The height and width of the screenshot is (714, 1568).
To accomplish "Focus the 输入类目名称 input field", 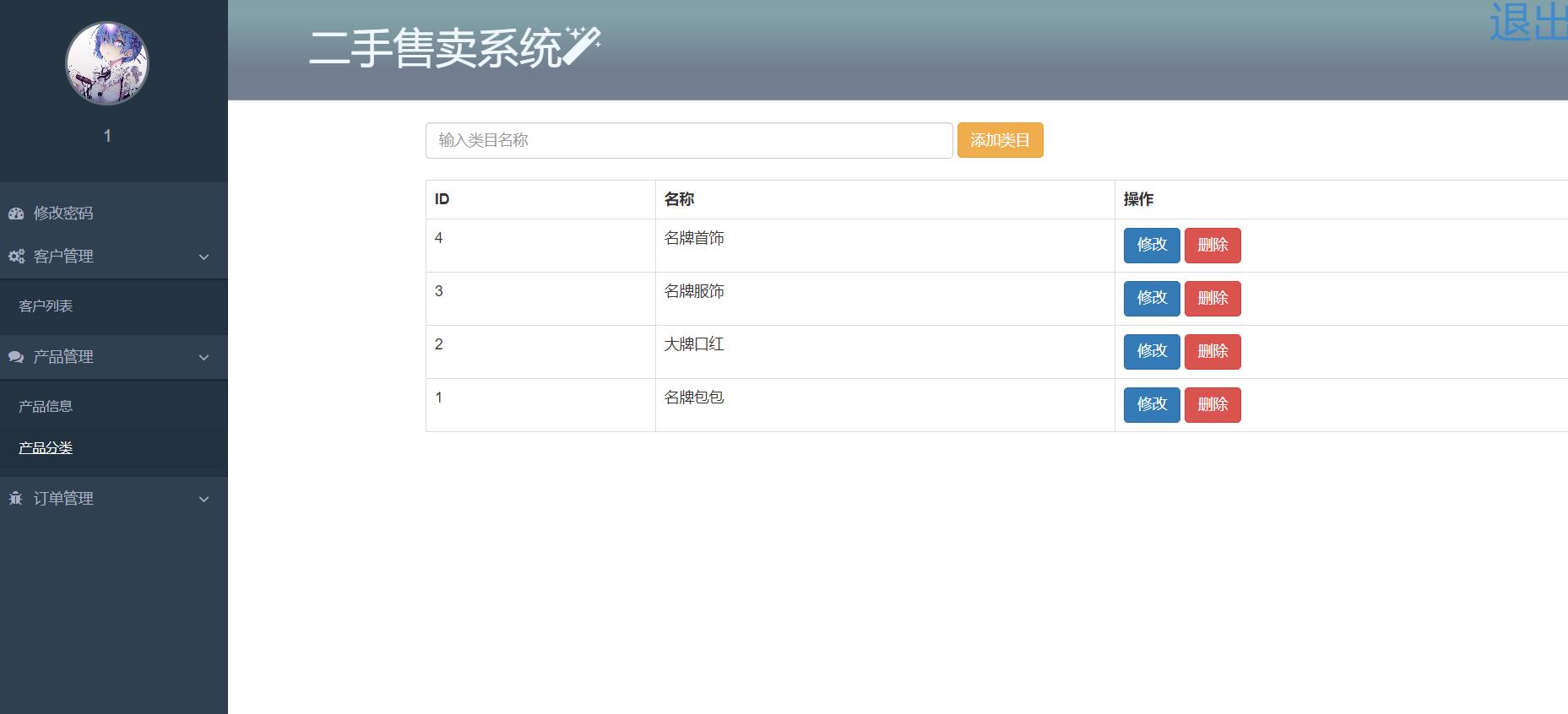I will [689, 140].
